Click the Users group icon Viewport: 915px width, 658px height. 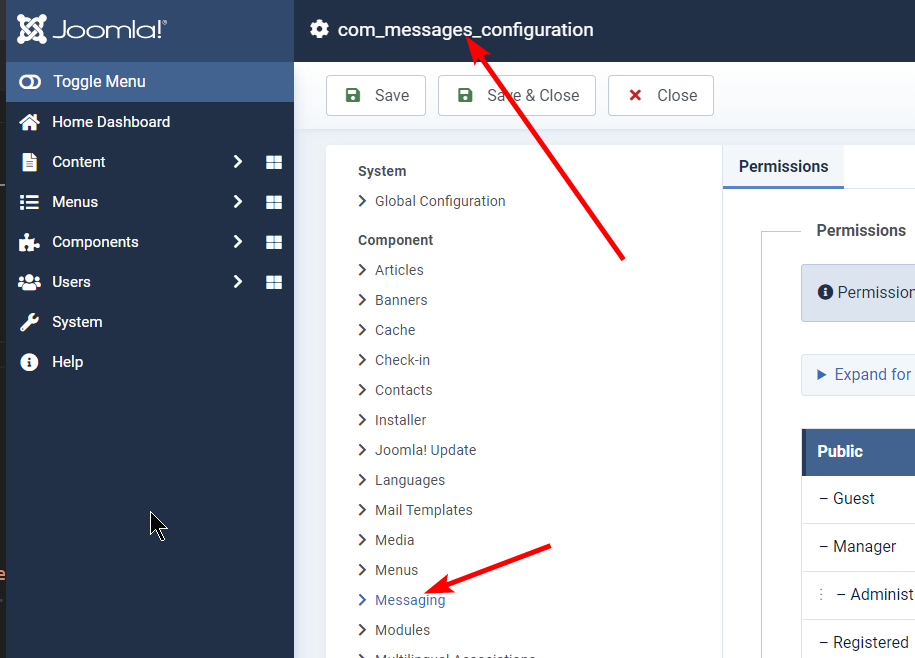click(29, 282)
